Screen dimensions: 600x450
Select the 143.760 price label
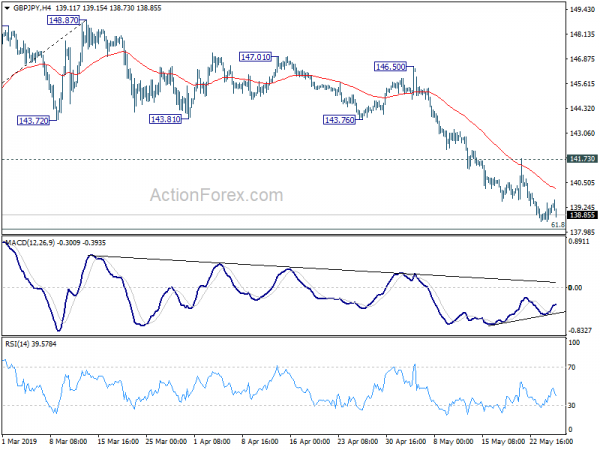click(339, 120)
